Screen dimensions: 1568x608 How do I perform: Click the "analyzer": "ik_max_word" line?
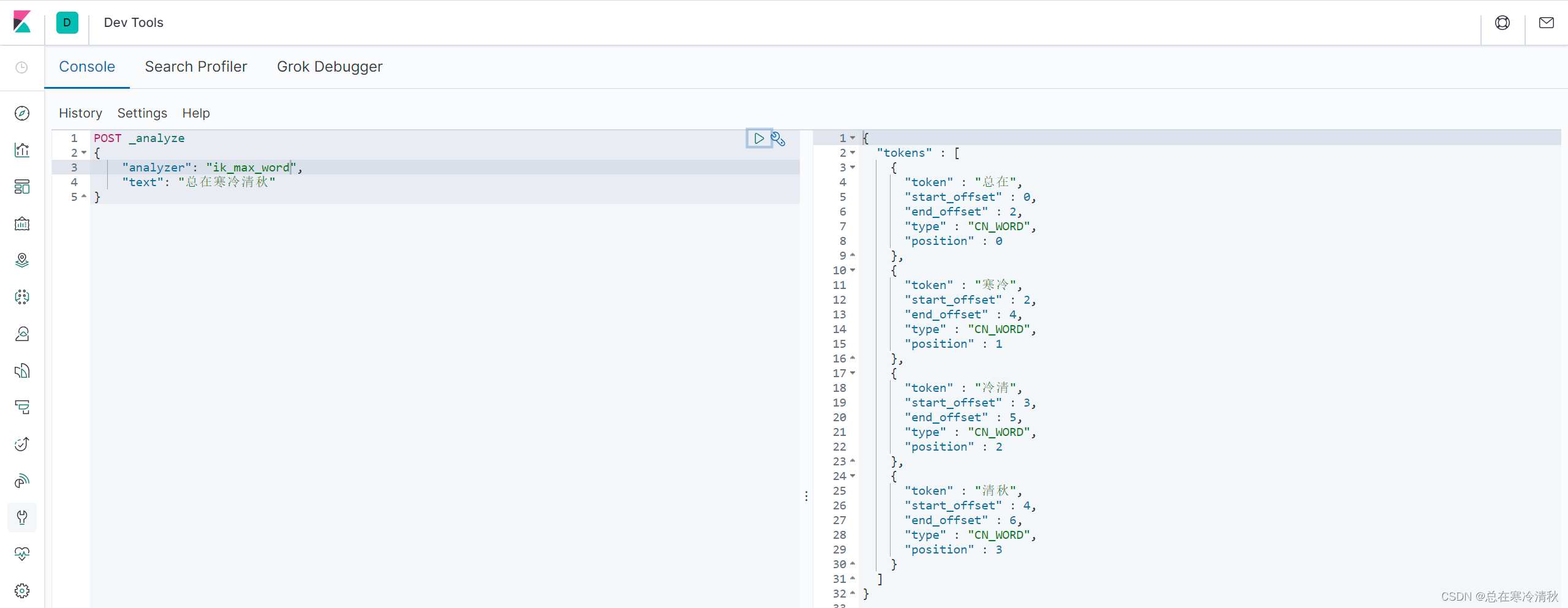pos(213,167)
